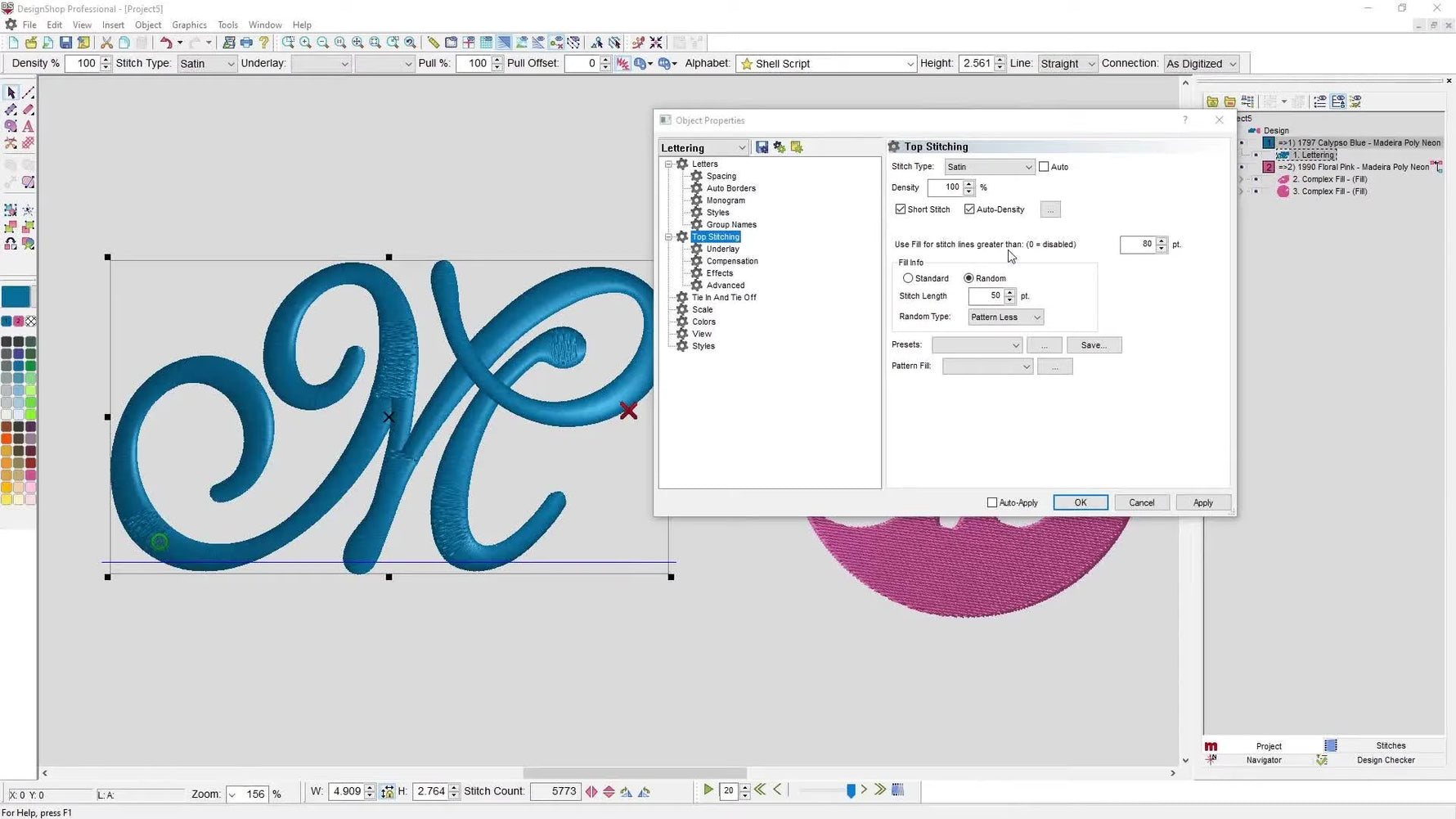The width and height of the screenshot is (1456, 819).
Task: Click the Undo arrow icon
Action: click(168, 43)
